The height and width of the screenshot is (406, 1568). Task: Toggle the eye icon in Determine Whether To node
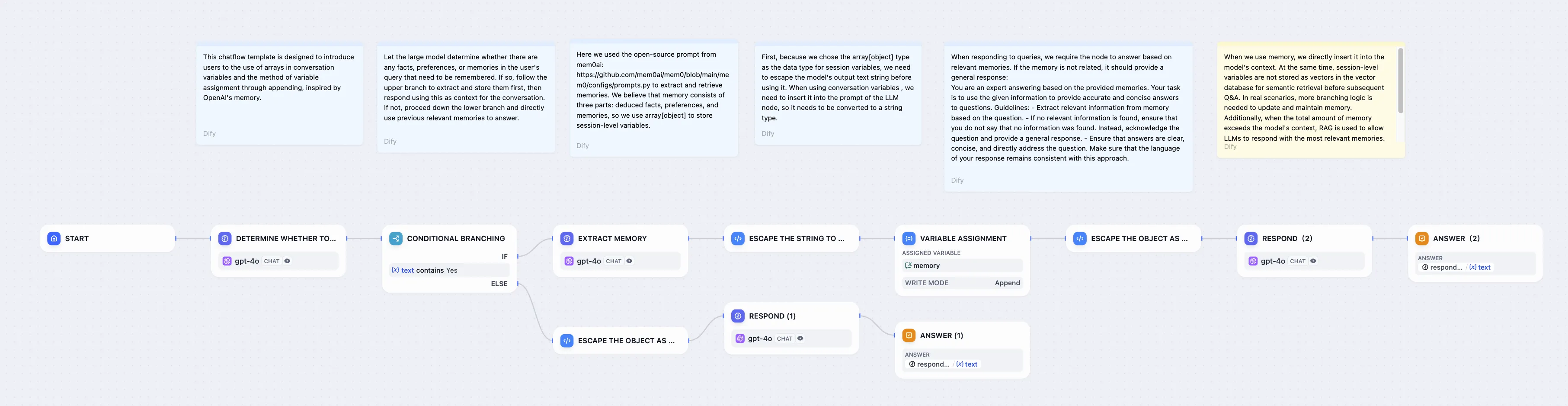point(287,261)
